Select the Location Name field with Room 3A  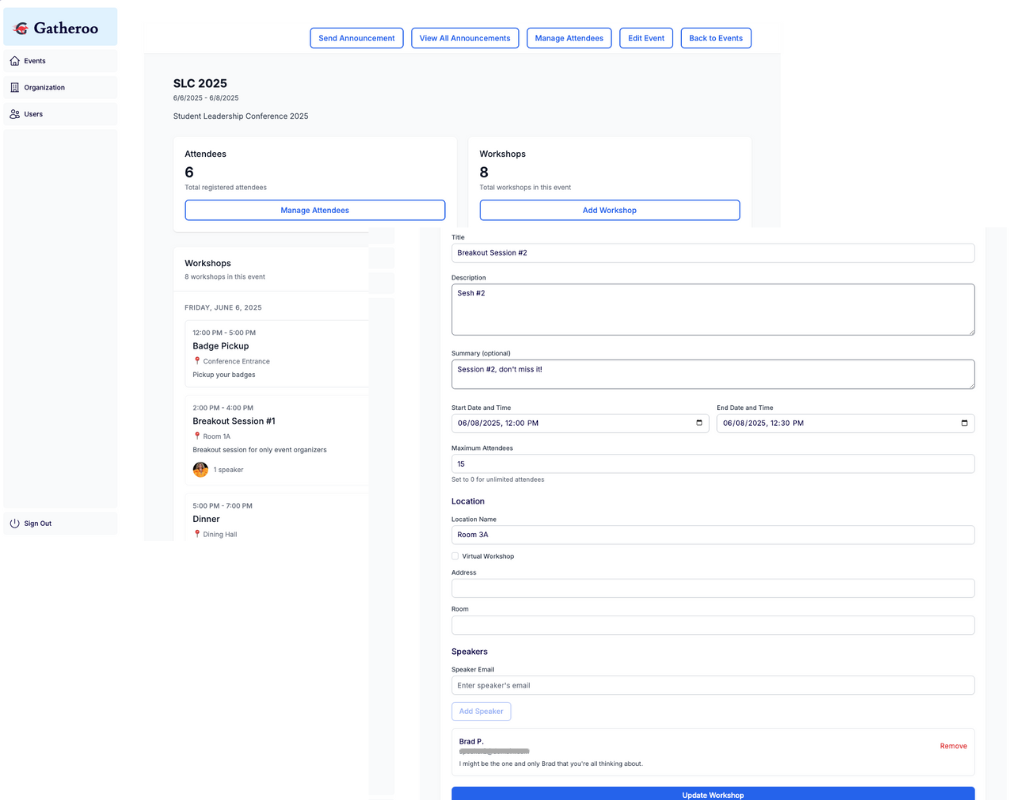pos(712,535)
